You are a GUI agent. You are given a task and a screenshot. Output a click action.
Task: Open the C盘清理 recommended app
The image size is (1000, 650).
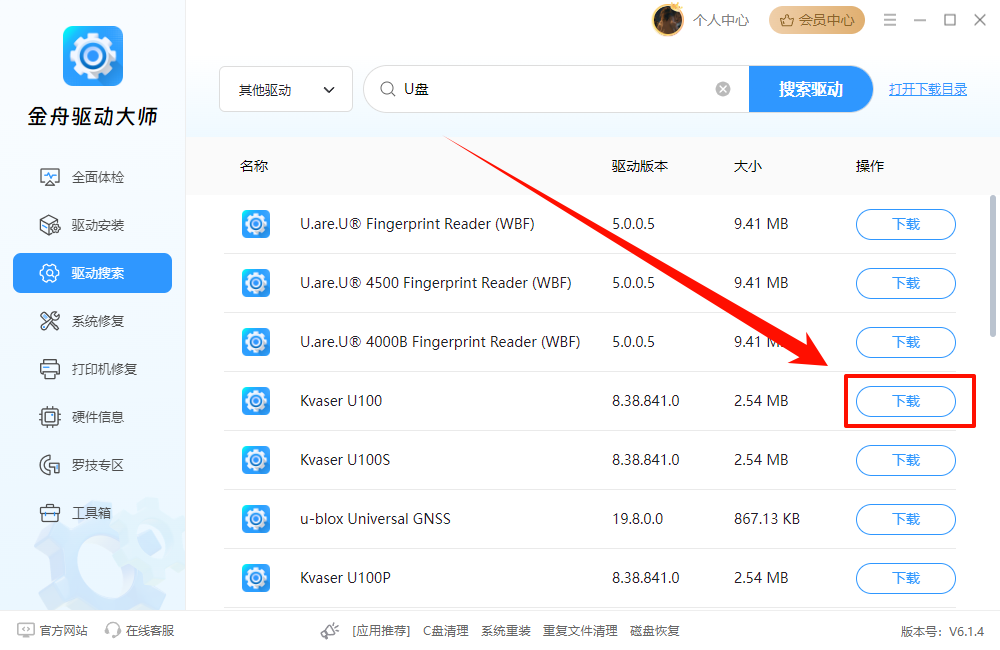pos(446,631)
